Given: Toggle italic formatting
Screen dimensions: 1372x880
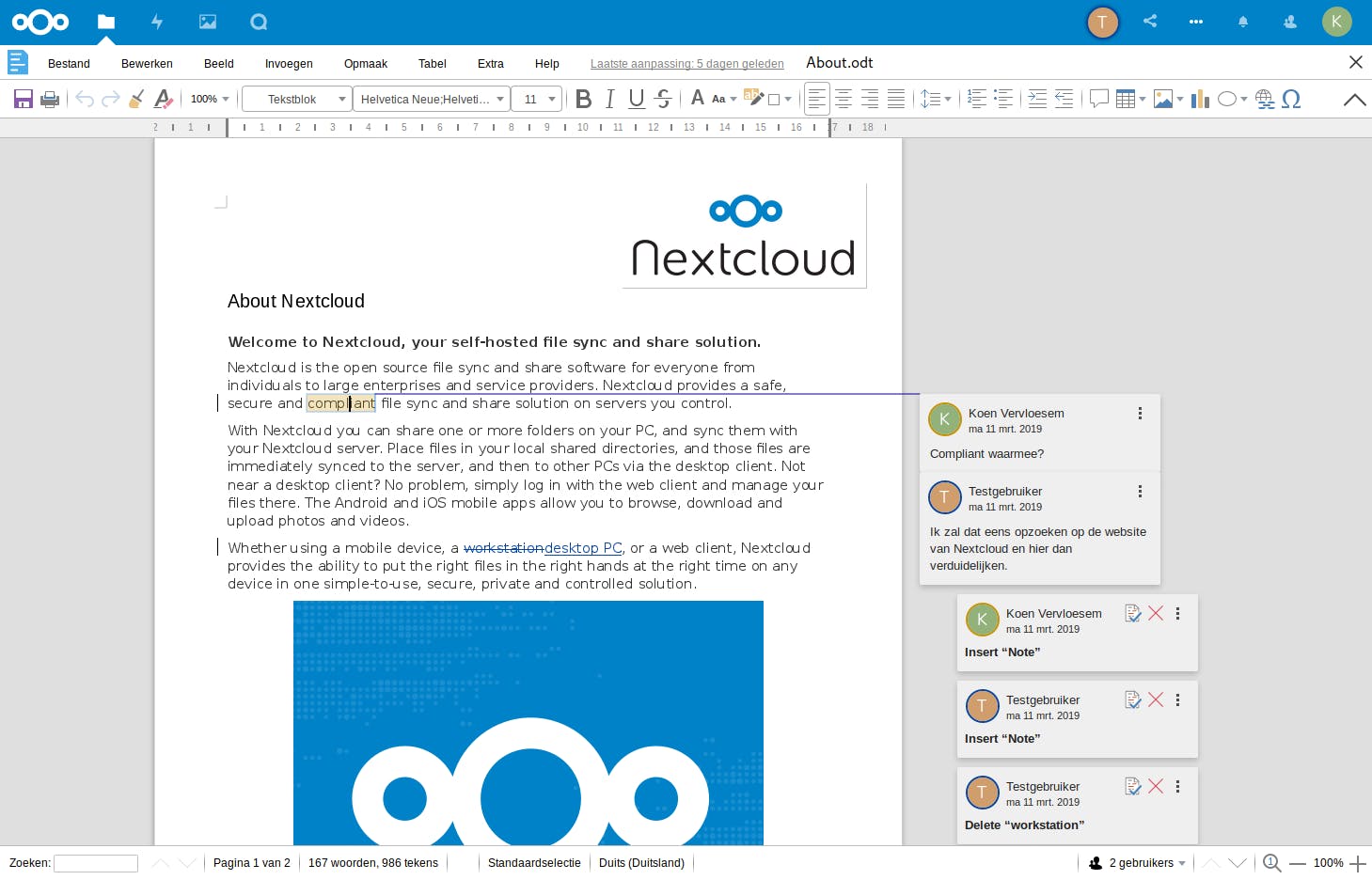Looking at the screenshot, I should point(610,99).
